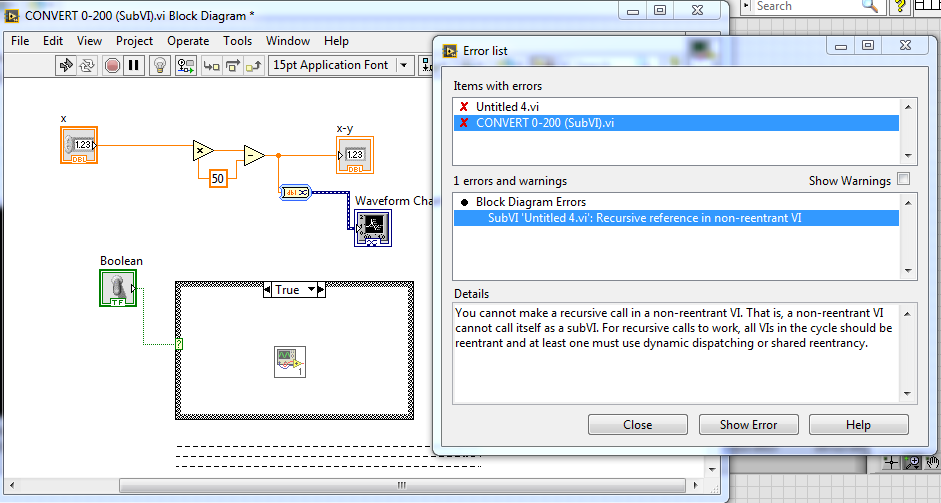Select the Waveform Chart terminal
Viewport: 941px width, 503px height.
373,228
